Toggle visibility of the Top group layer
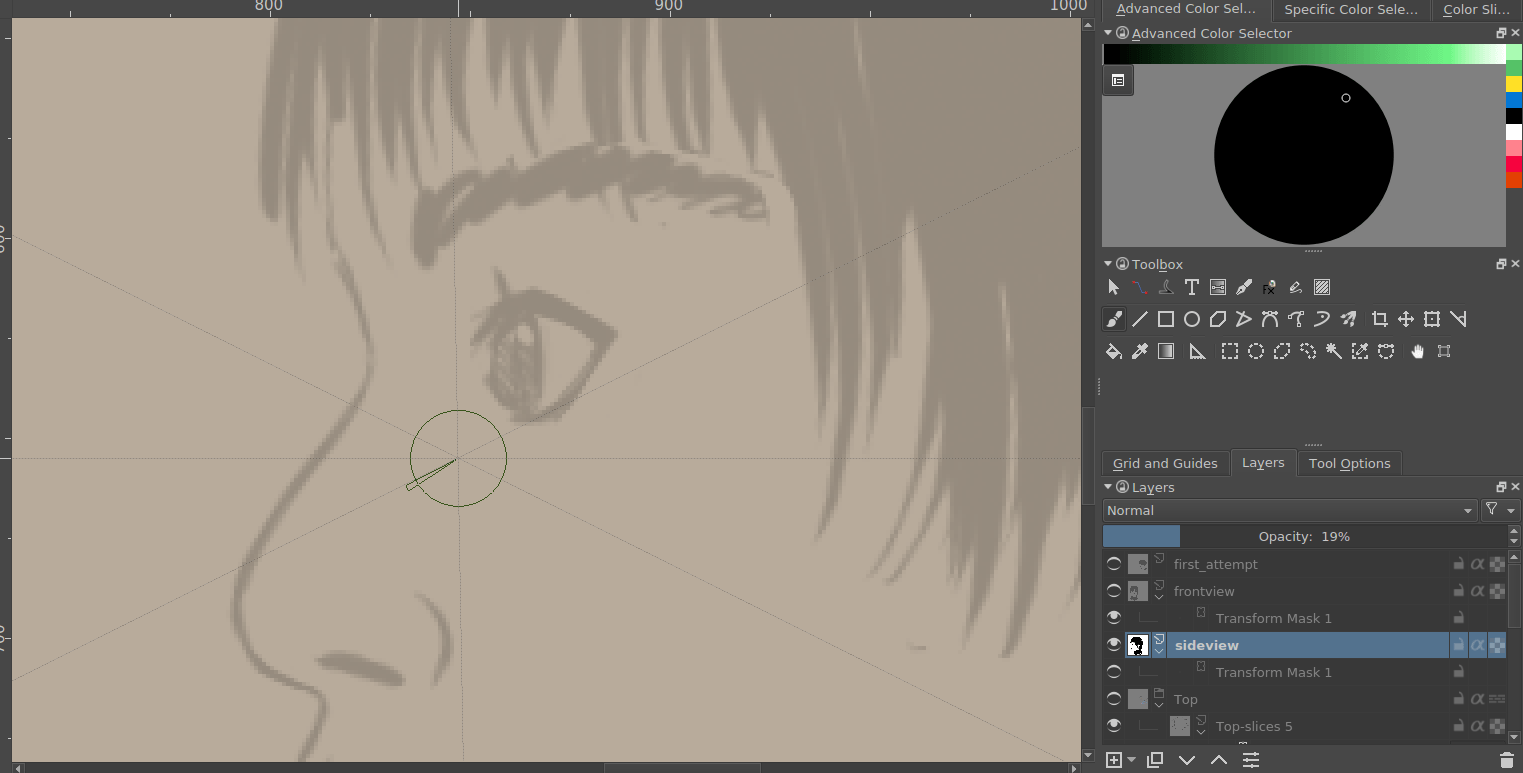The height and width of the screenshot is (773, 1523). [1113, 699]
